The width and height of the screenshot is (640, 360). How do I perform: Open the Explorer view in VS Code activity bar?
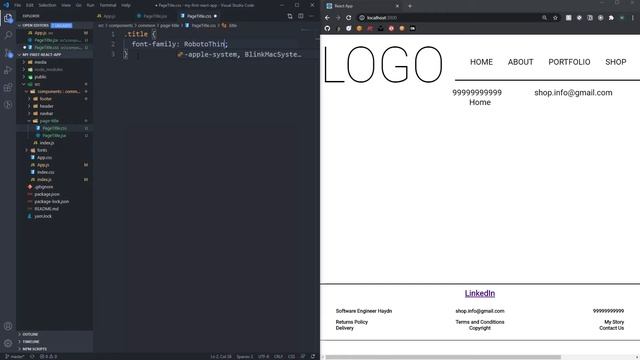click(x=8, y=18)
